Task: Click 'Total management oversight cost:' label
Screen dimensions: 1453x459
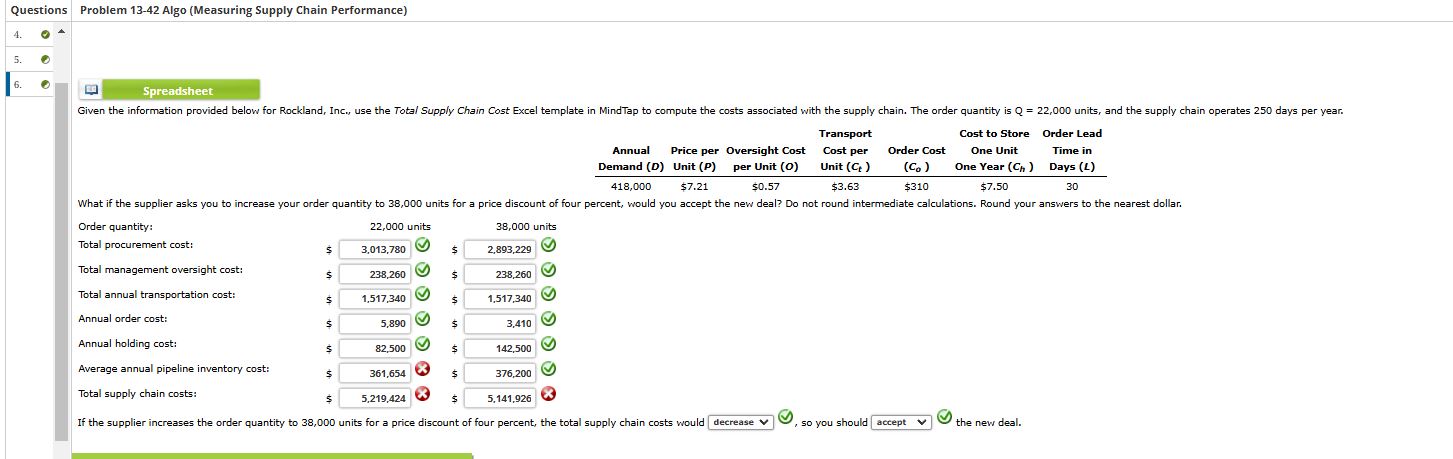Action: click(x=160, y=270)
